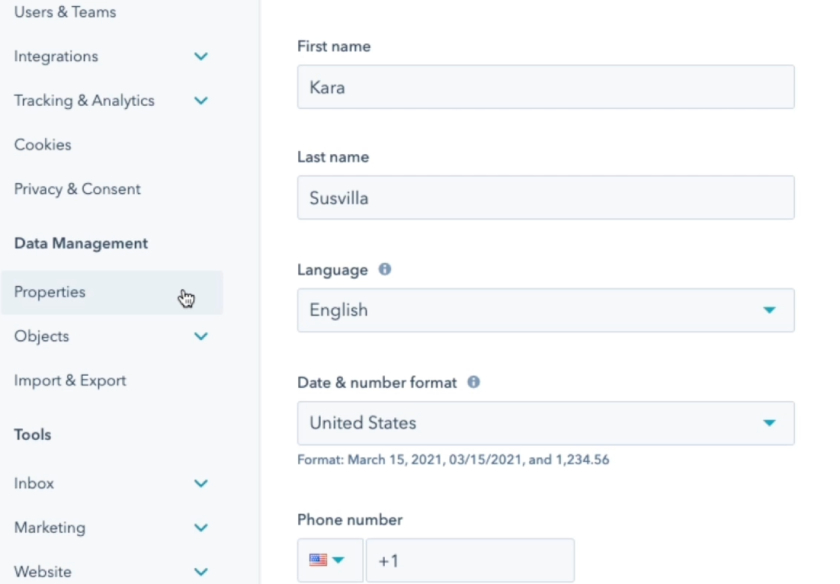Expand the Tracking & Analytics chevron
840x584 pixels.
[201, 101]
